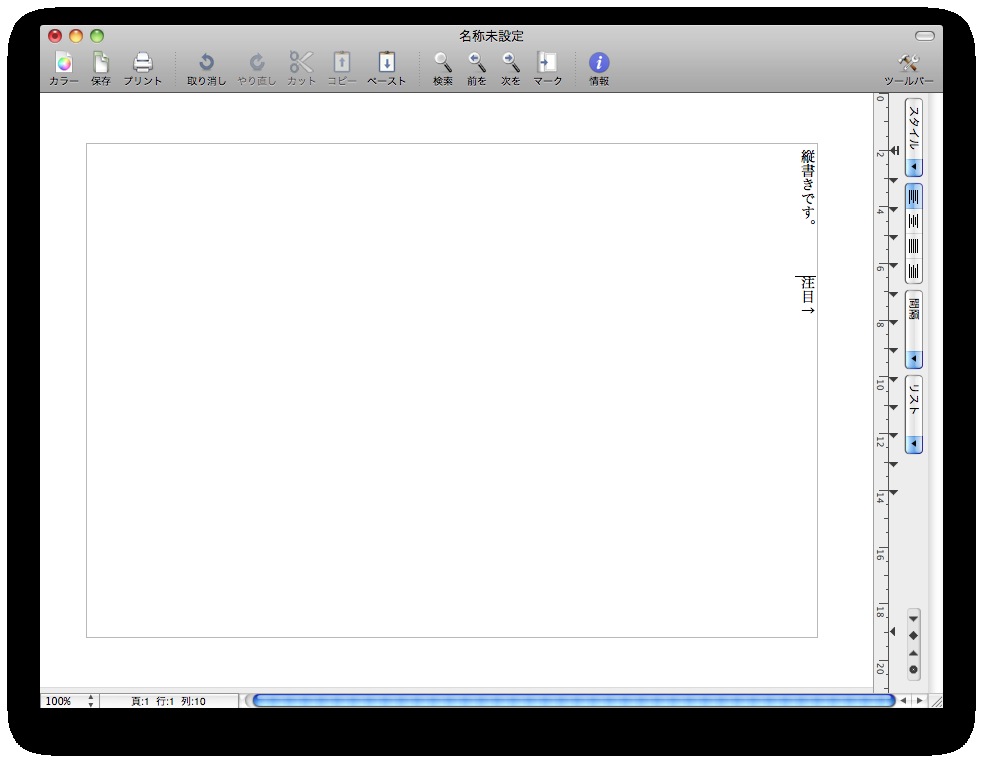Select the downward triangle tab stop type
Image resolution: width=983 pixels, height=763 pixels.
[x=913, y=619]
